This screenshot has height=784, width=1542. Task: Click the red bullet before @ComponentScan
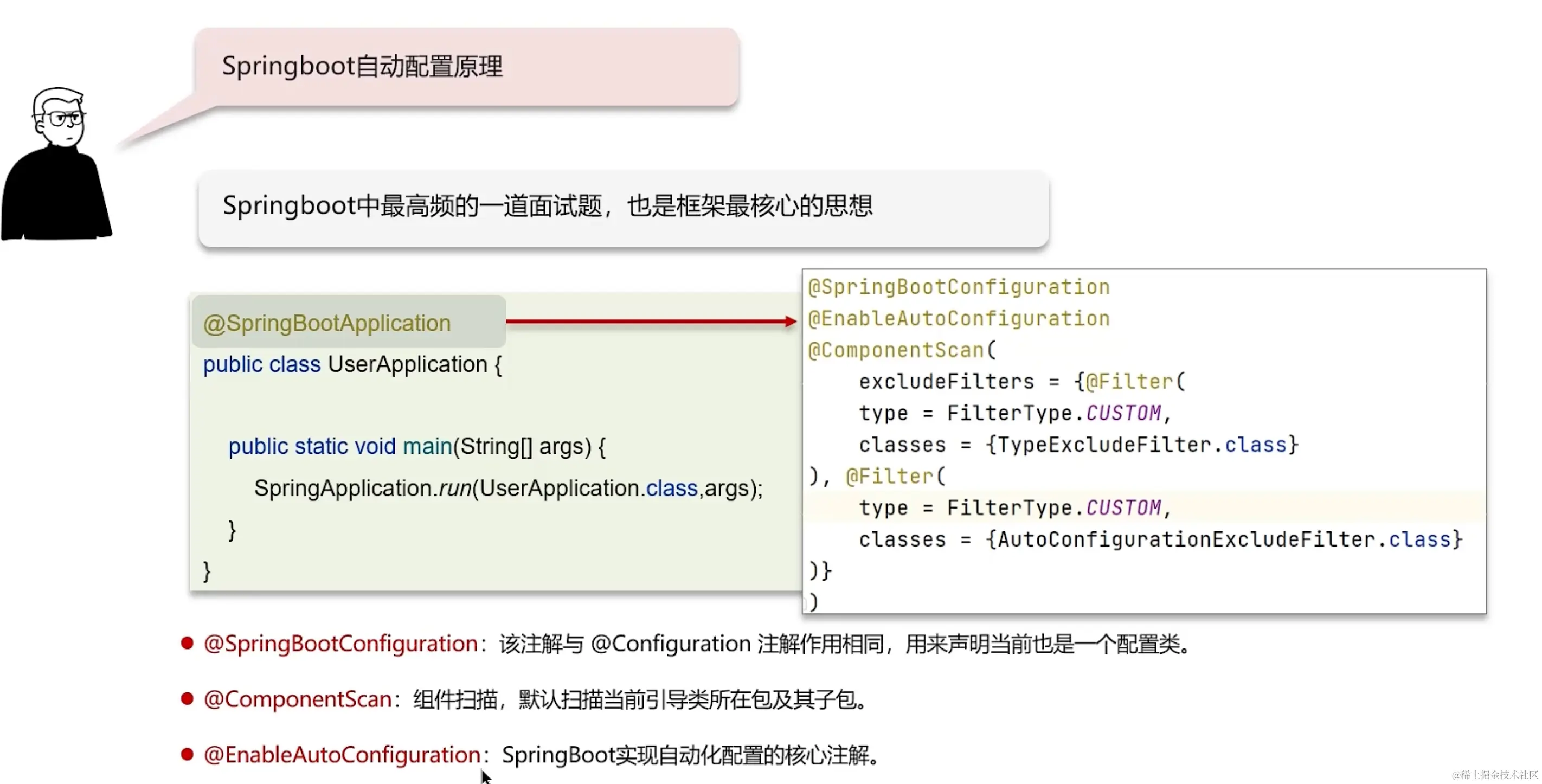point(188,698)
